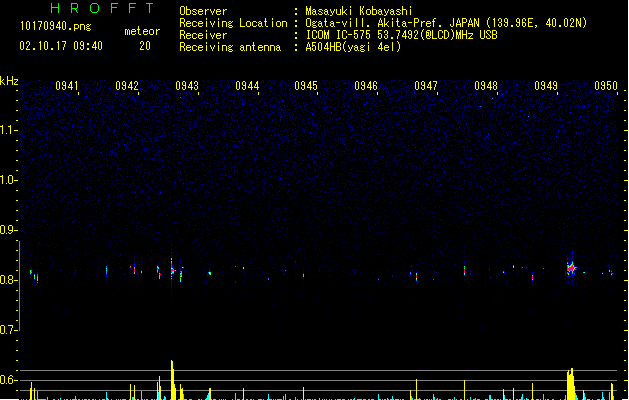
Task: Click the 0950 time marker
Action: (x=606, y=86)
